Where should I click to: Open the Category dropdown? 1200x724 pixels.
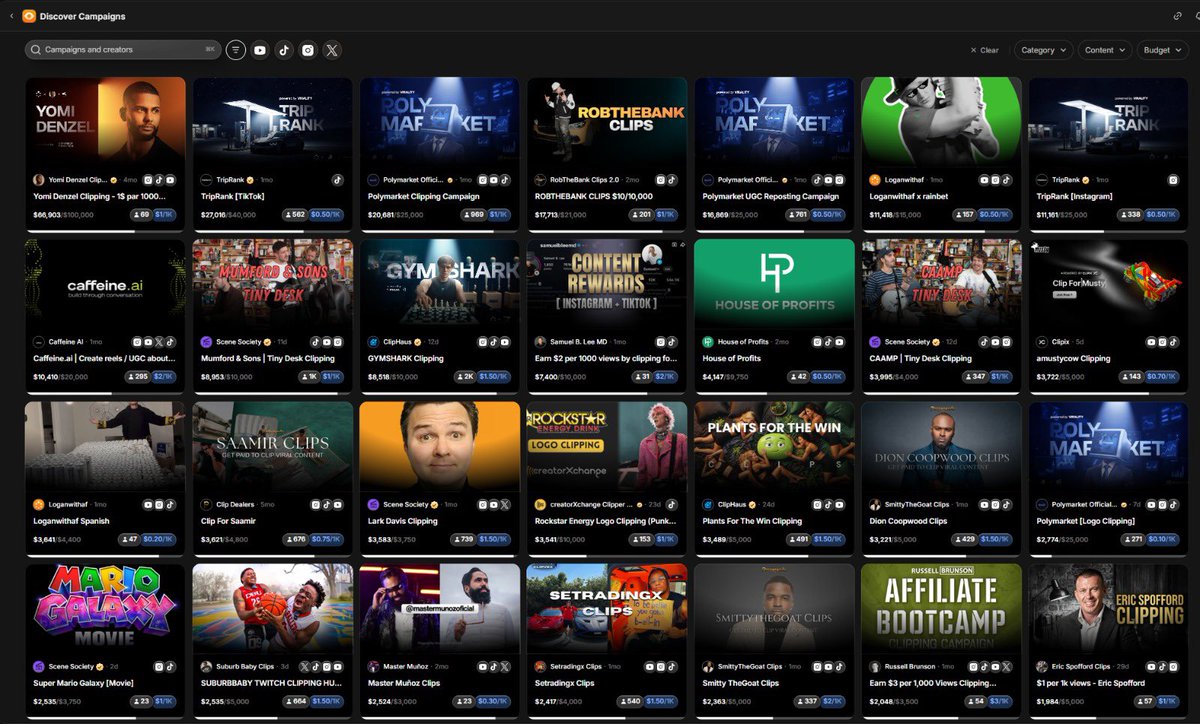1043,50
